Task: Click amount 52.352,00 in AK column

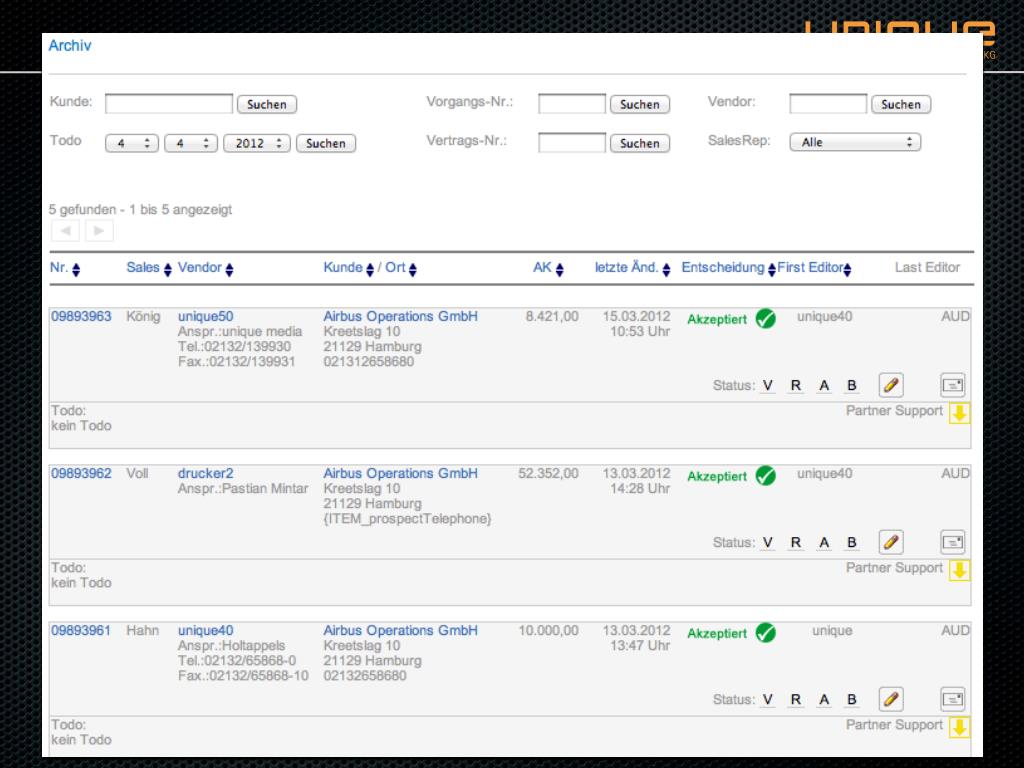Action: pos(548,473)
